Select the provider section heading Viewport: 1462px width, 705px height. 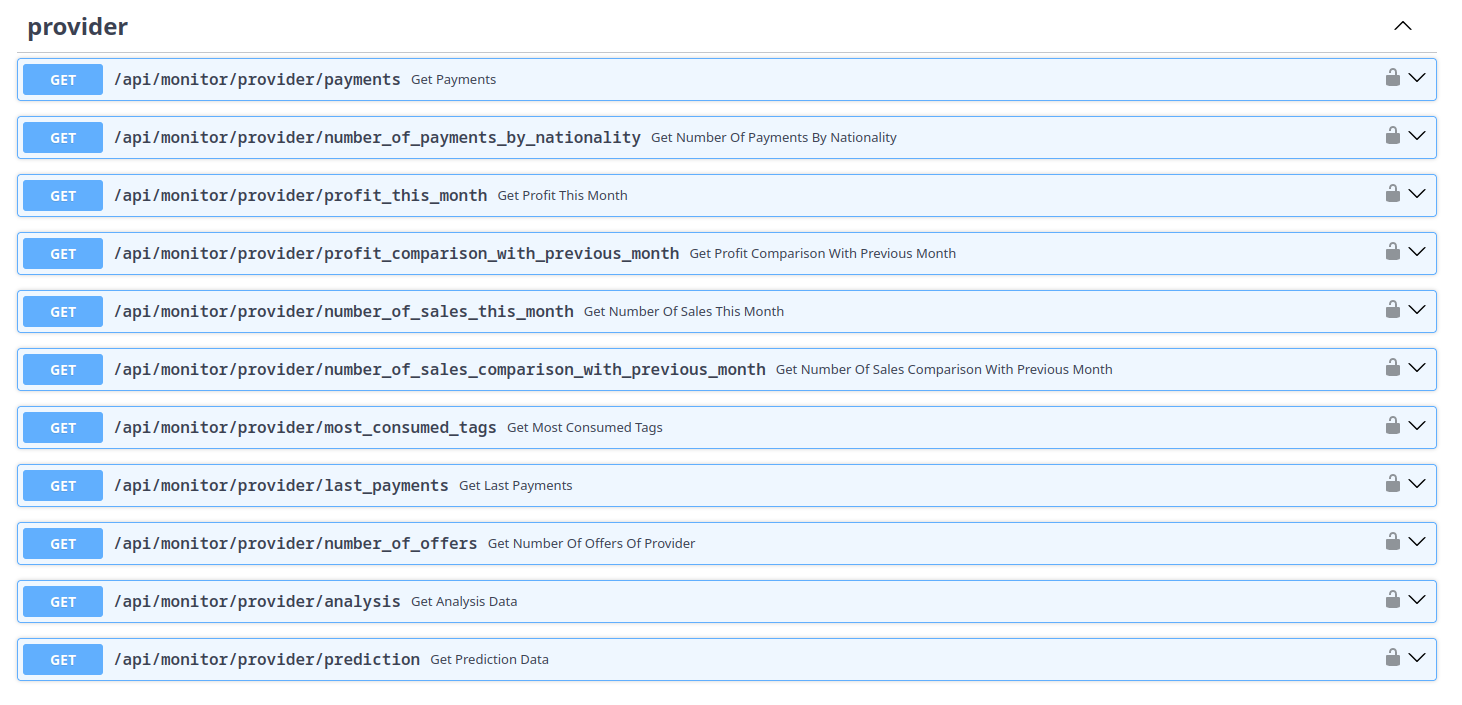point(77,26)
